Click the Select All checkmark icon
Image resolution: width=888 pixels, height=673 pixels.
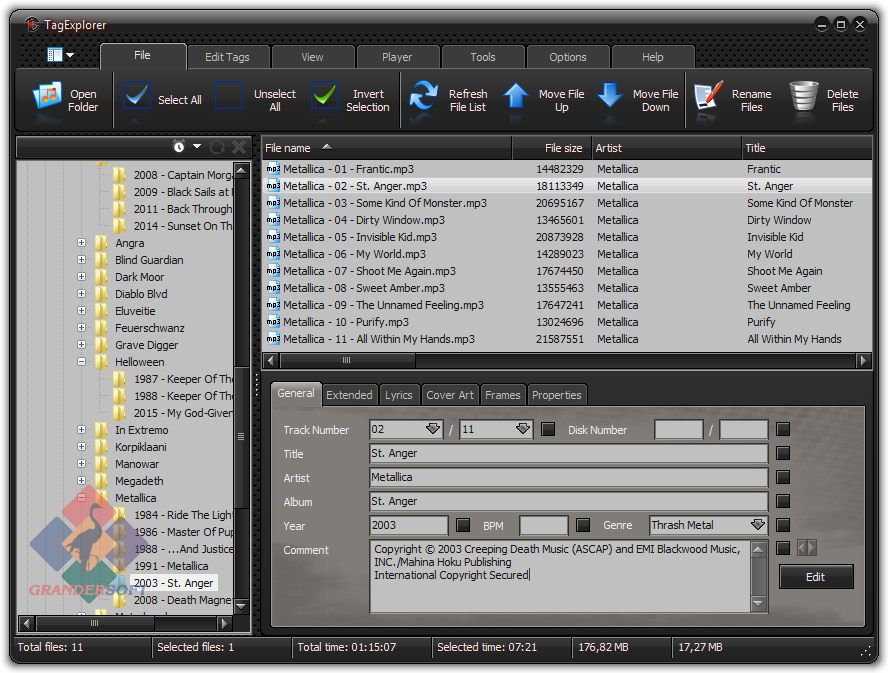pos(138,97)
